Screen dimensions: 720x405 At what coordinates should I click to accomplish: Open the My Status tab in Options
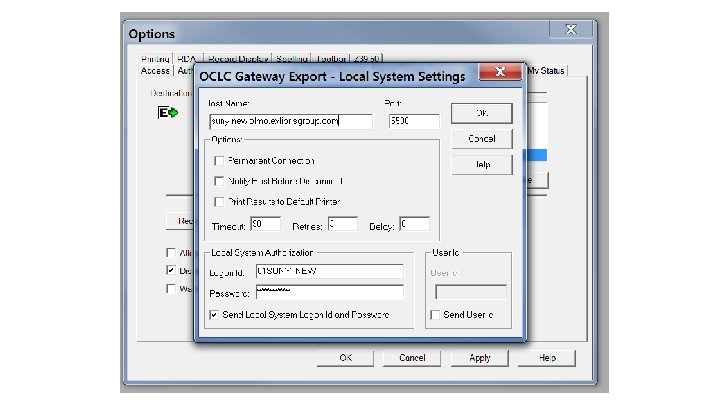(546, 71)
